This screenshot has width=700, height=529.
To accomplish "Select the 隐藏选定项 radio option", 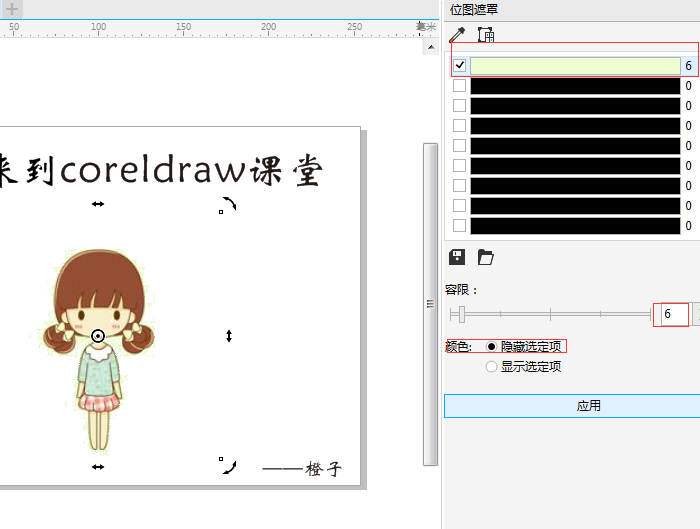I will (491, 346).
